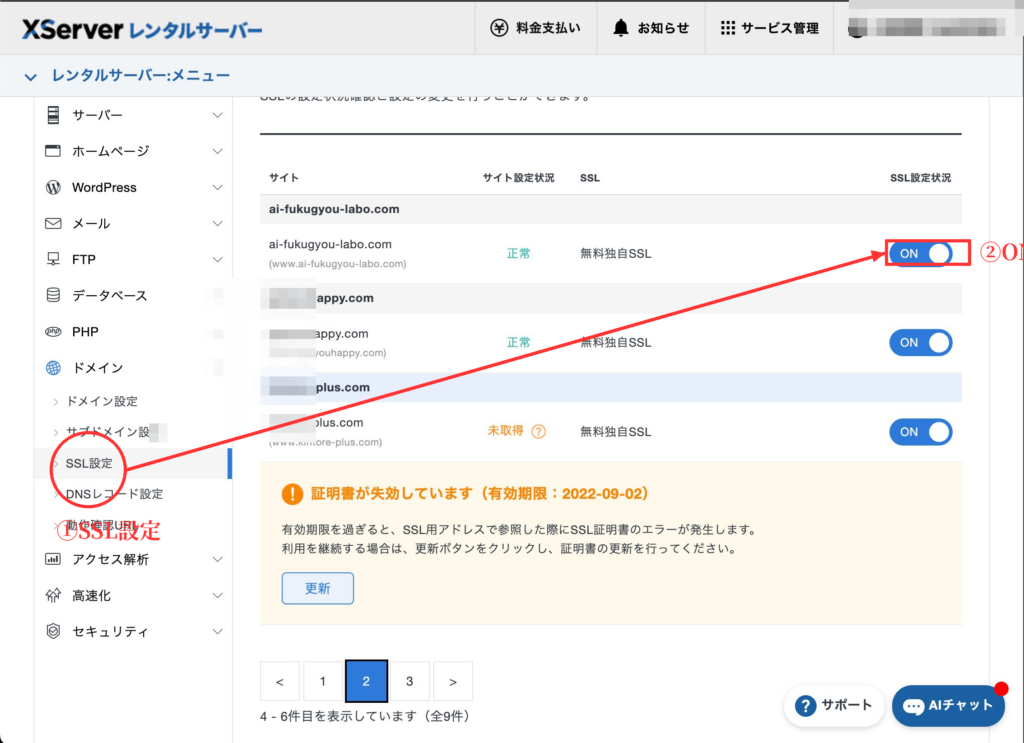Click the XServer logo

point(142,30)
